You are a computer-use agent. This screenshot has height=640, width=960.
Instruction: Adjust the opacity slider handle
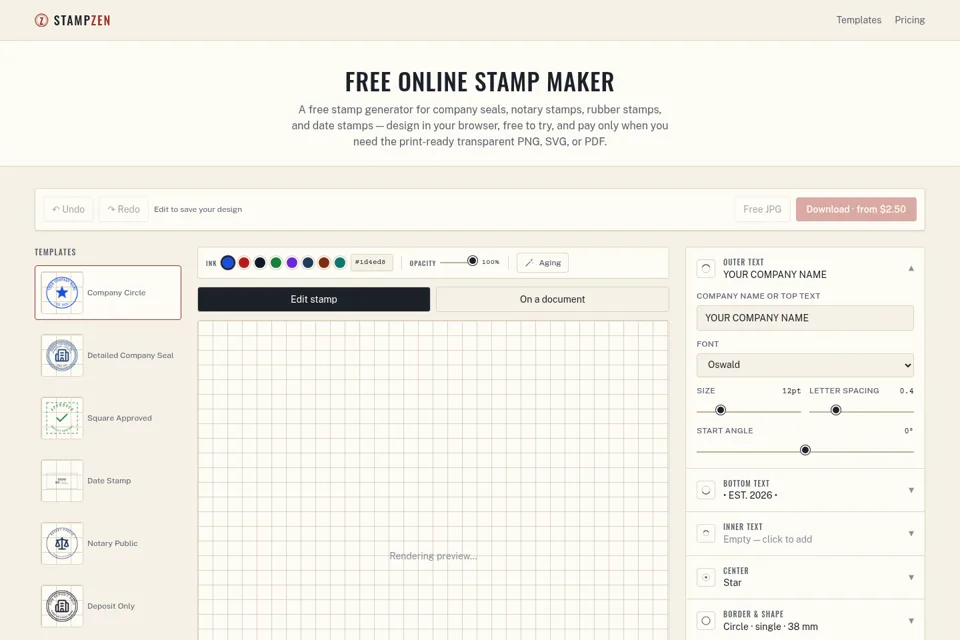472,261
